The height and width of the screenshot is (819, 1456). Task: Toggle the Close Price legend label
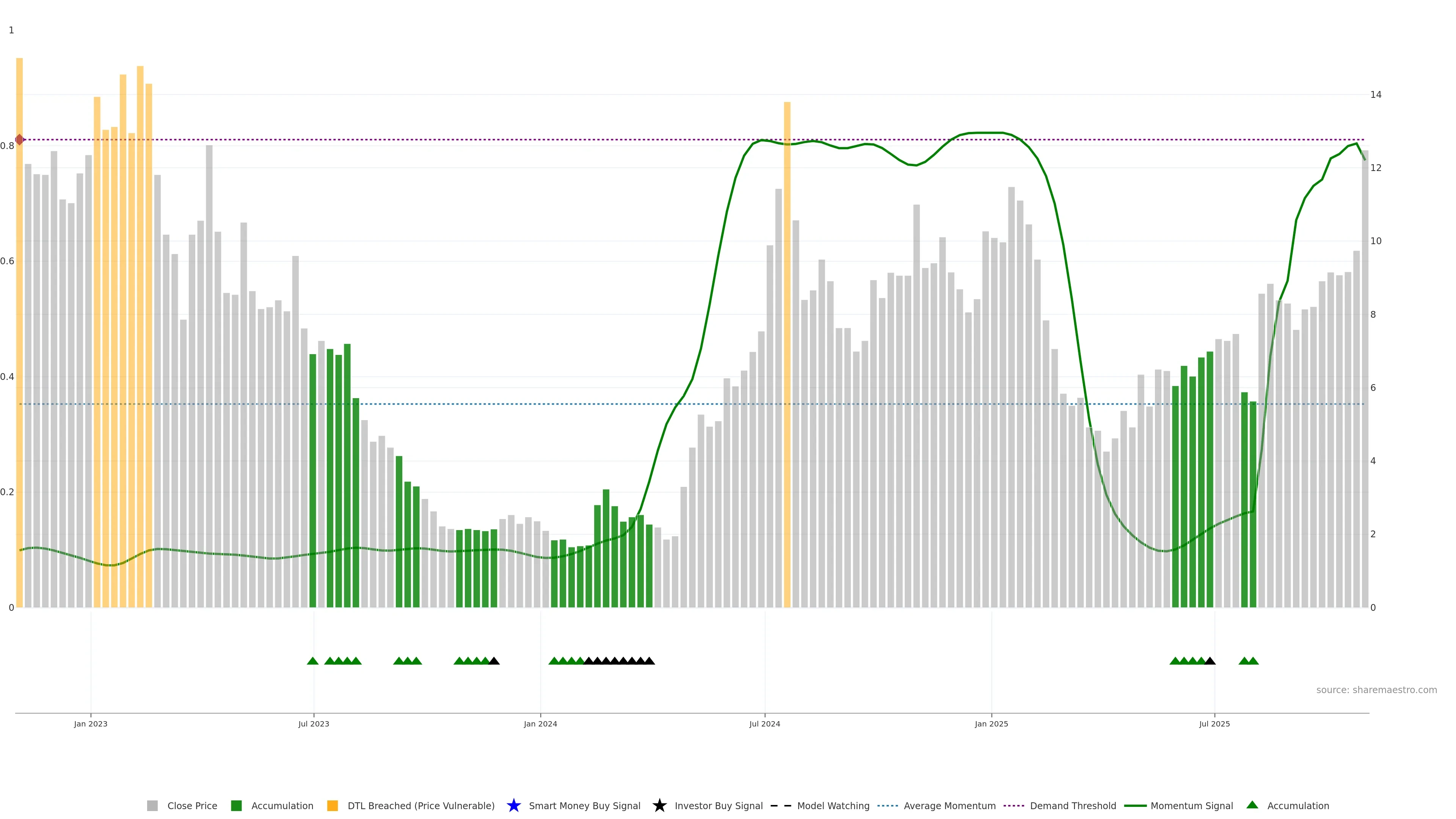tap(192, 805)
